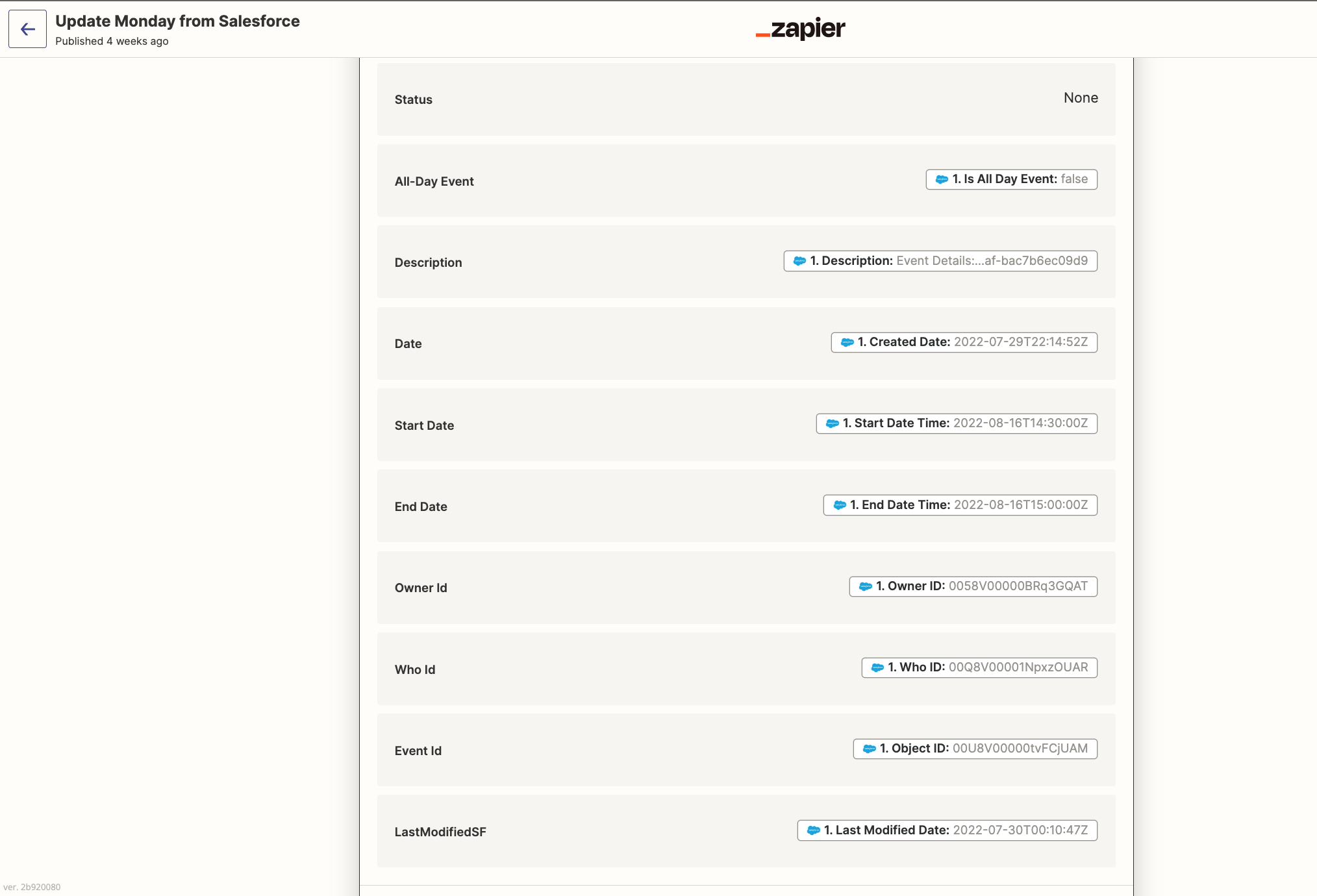The image size is (1317, 896).
Task: Click Salesforce icon in Start Date Time pill
Action: pos(832,424)
